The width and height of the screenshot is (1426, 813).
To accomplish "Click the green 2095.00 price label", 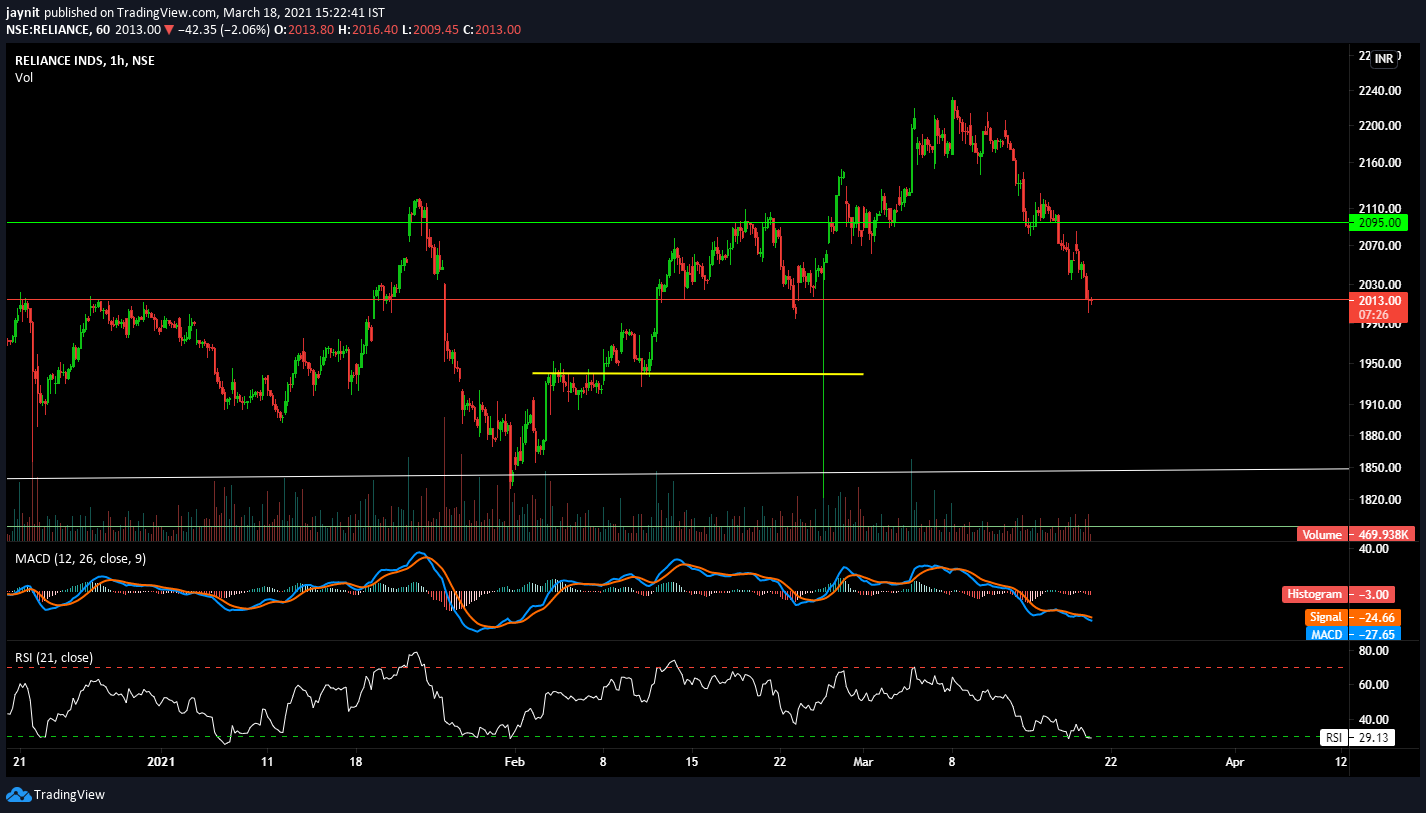I will pos(1378,222).
